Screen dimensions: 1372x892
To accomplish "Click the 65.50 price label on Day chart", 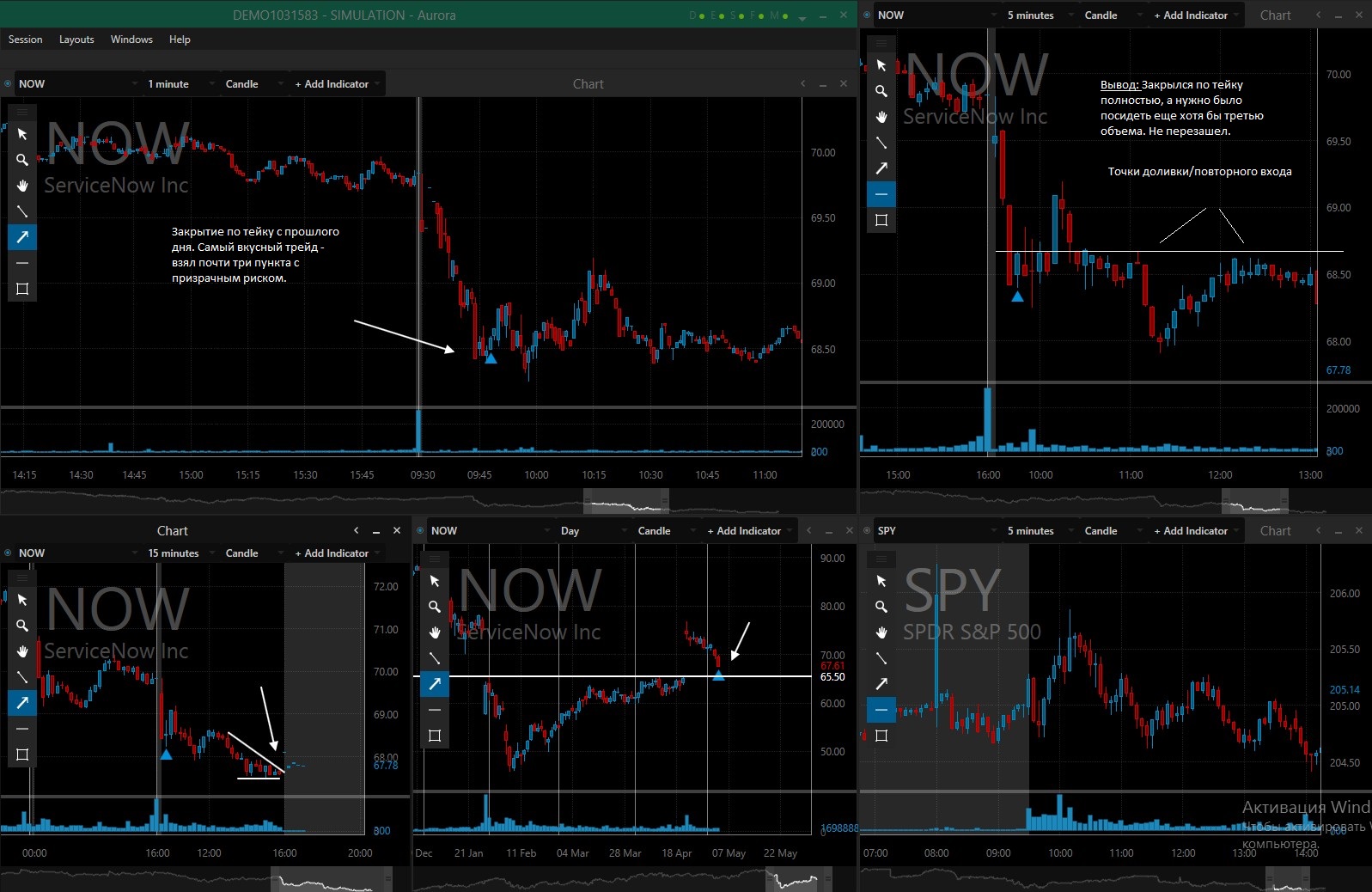I will pos(832,677).
